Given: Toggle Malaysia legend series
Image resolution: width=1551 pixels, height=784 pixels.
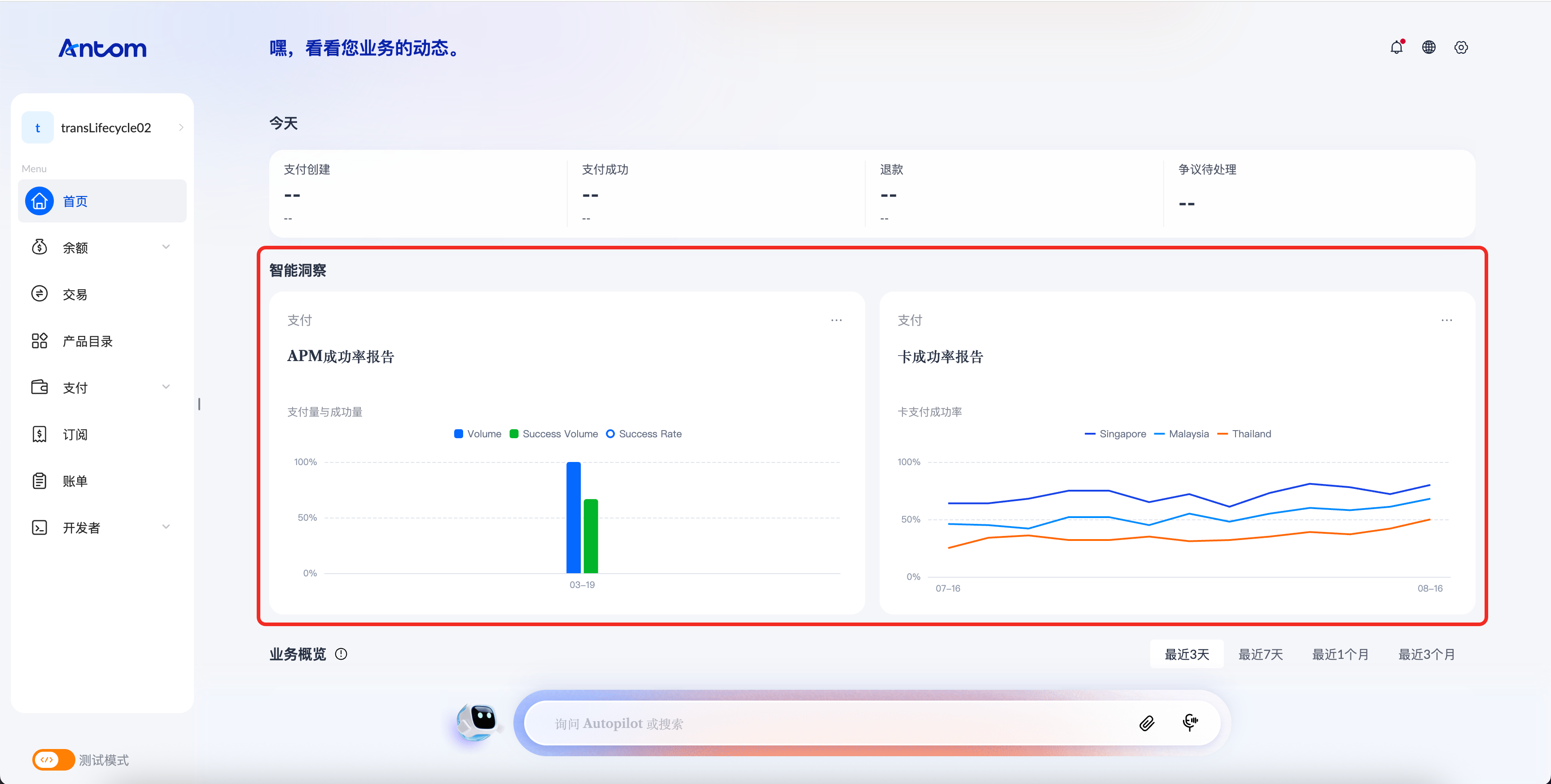Looking at the screenshot, I should [x=1181, y=434].
